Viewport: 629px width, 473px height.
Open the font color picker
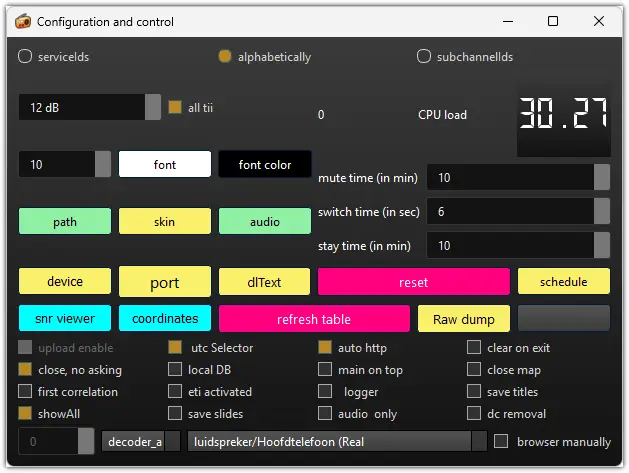[265, 165]
